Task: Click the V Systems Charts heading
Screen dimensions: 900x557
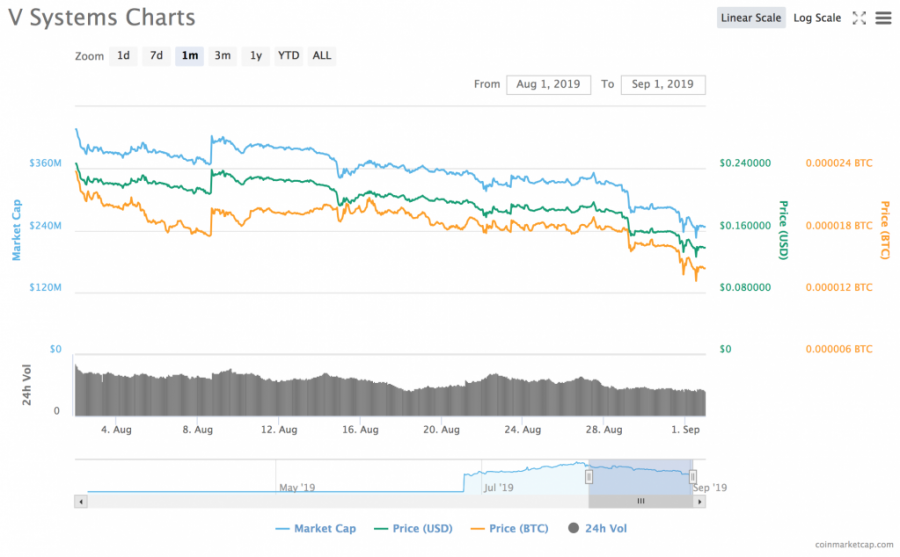Action: point(102,18)
